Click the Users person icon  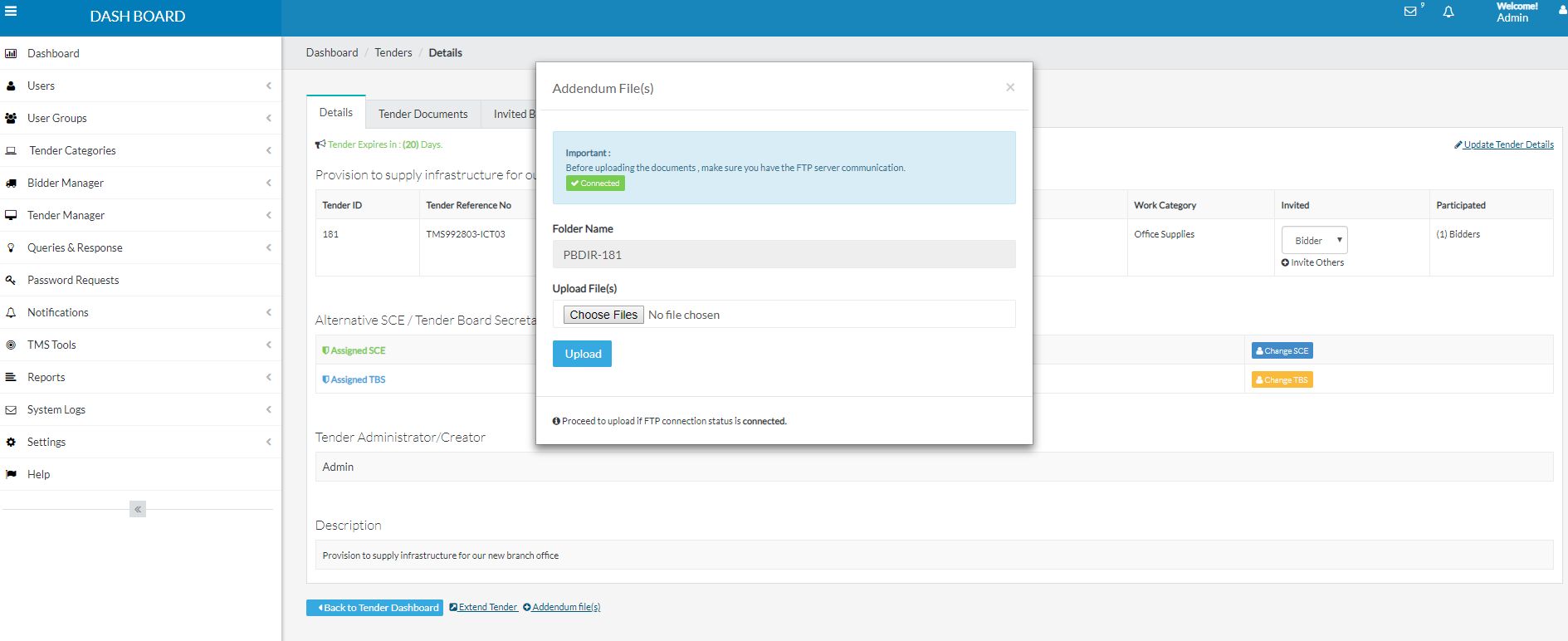11,86
